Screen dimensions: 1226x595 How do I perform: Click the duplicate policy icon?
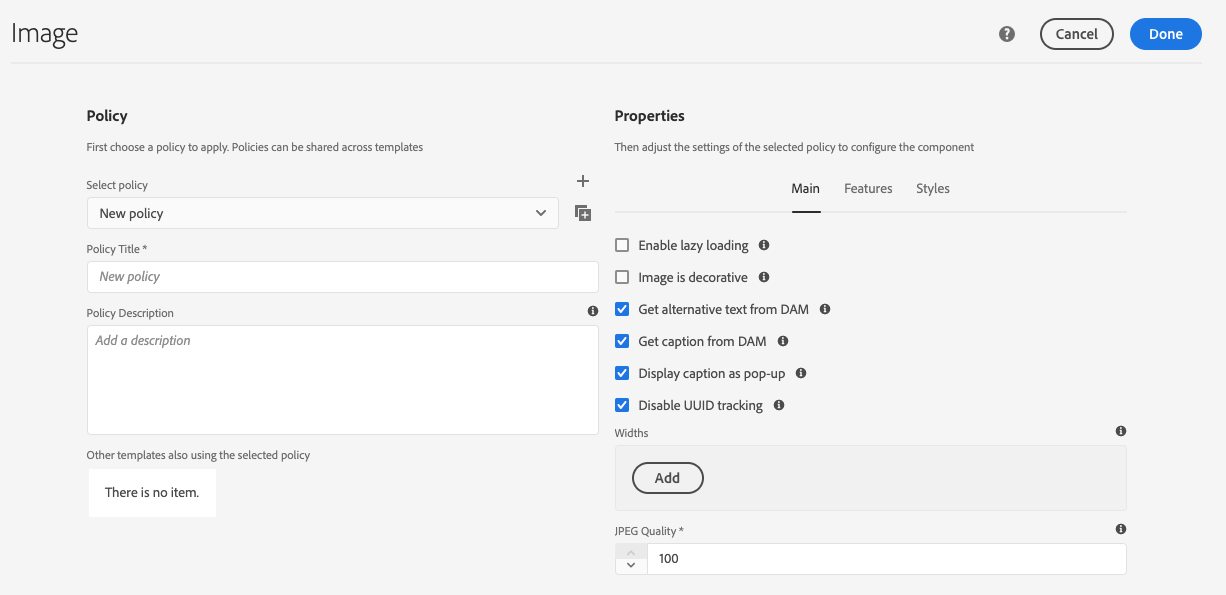click(583, 213)
